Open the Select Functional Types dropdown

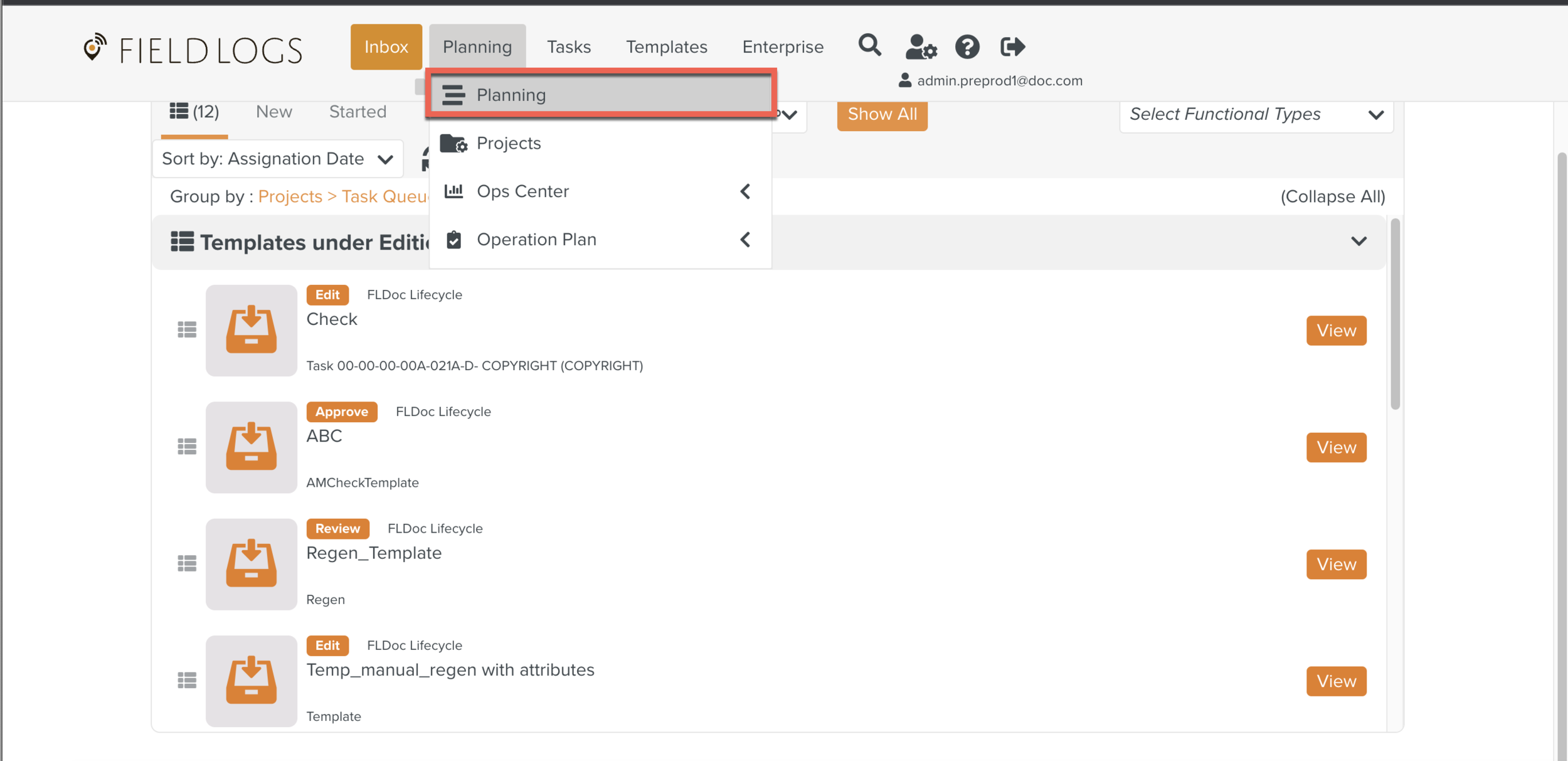[x=1256, y=115]
